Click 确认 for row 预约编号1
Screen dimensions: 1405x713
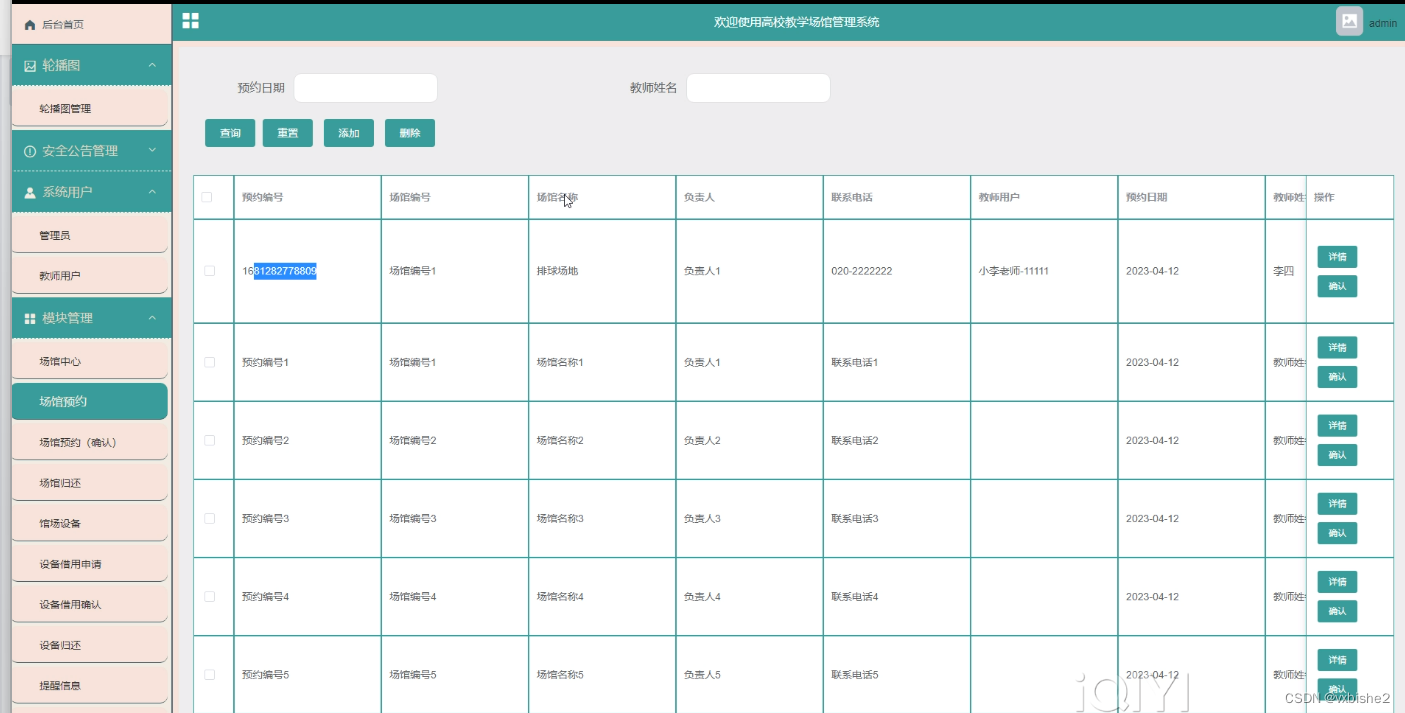pos(1337,377)
